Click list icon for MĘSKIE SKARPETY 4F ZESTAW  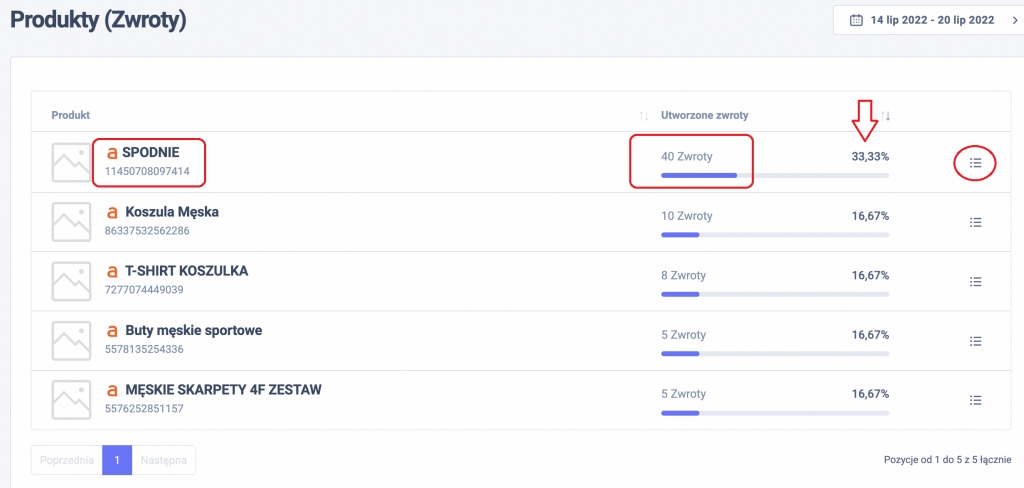(976, 400)
